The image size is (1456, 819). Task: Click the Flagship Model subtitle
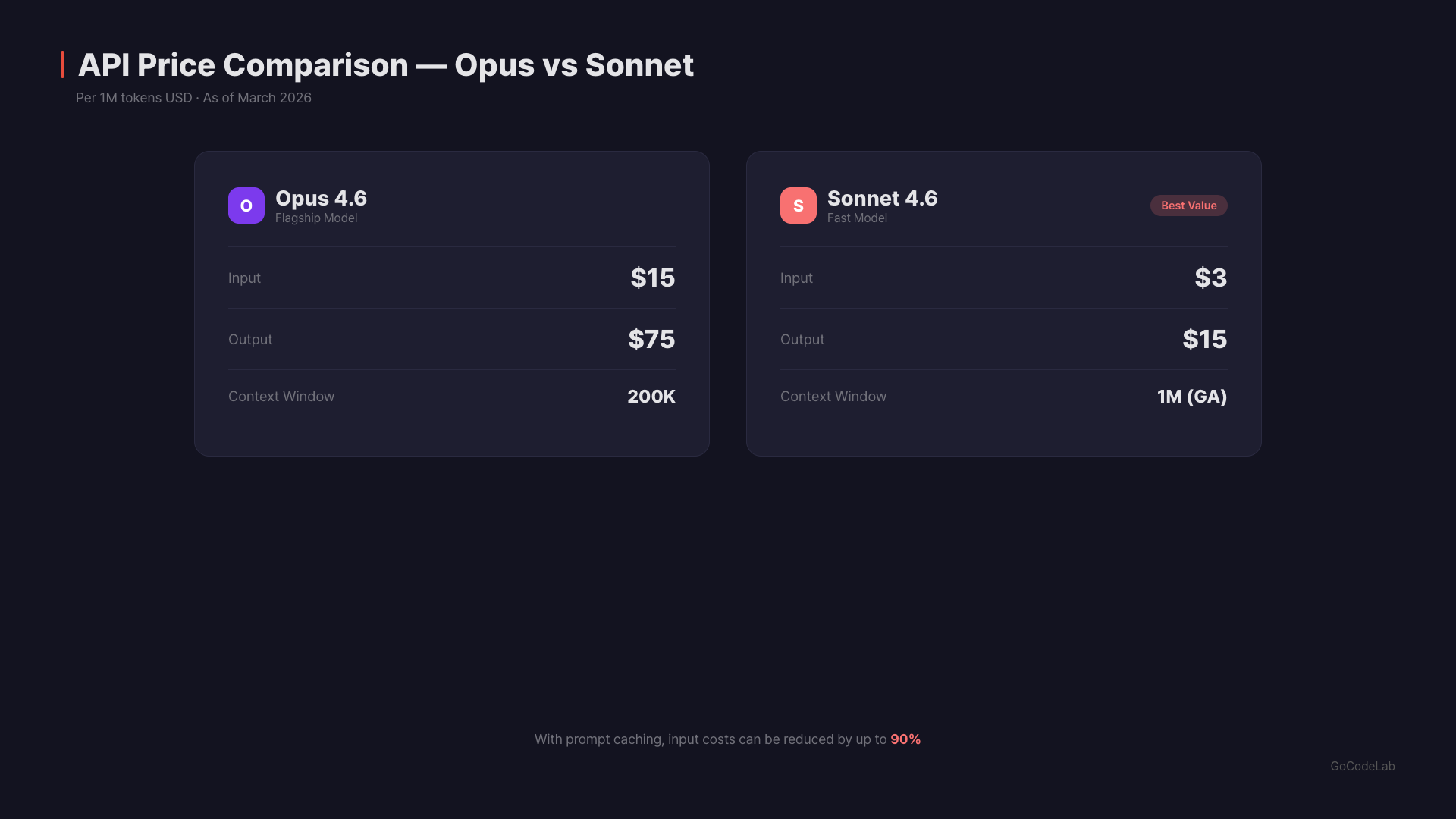pos(316,218)
